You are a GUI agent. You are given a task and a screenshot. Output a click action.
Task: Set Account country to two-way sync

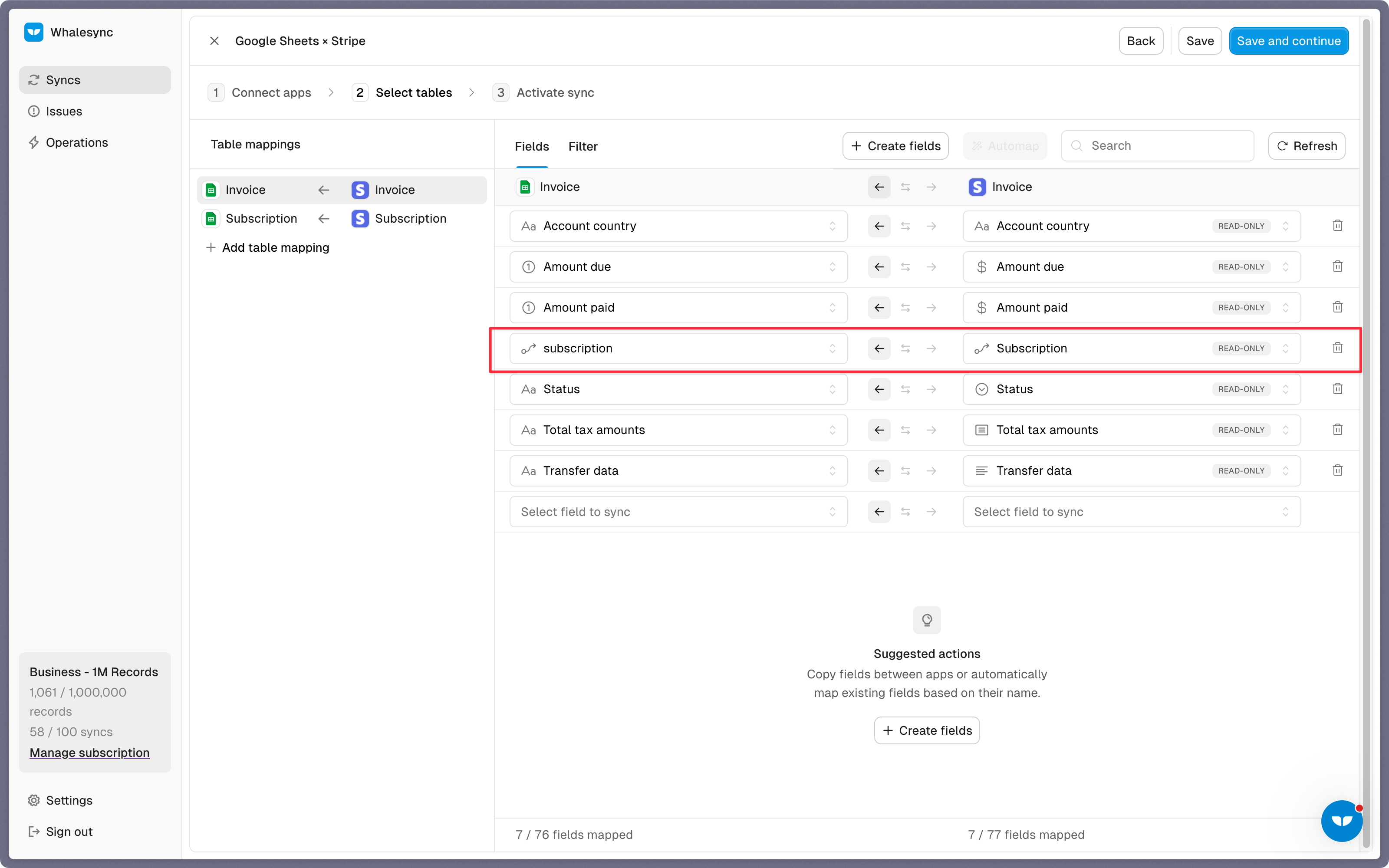[x=905, y=226]
